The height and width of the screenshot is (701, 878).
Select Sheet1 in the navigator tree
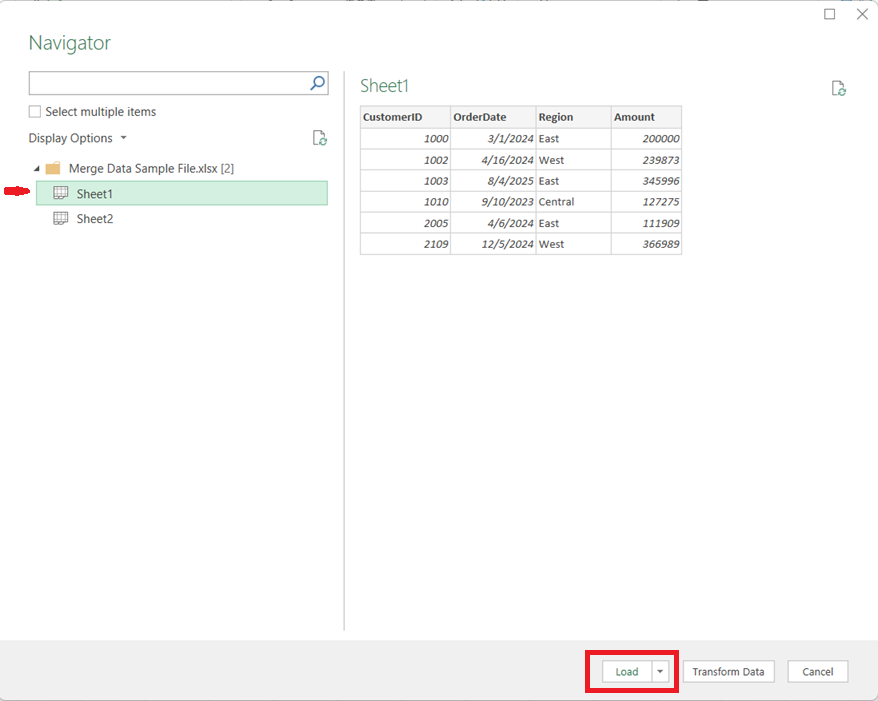pos(95,193)
